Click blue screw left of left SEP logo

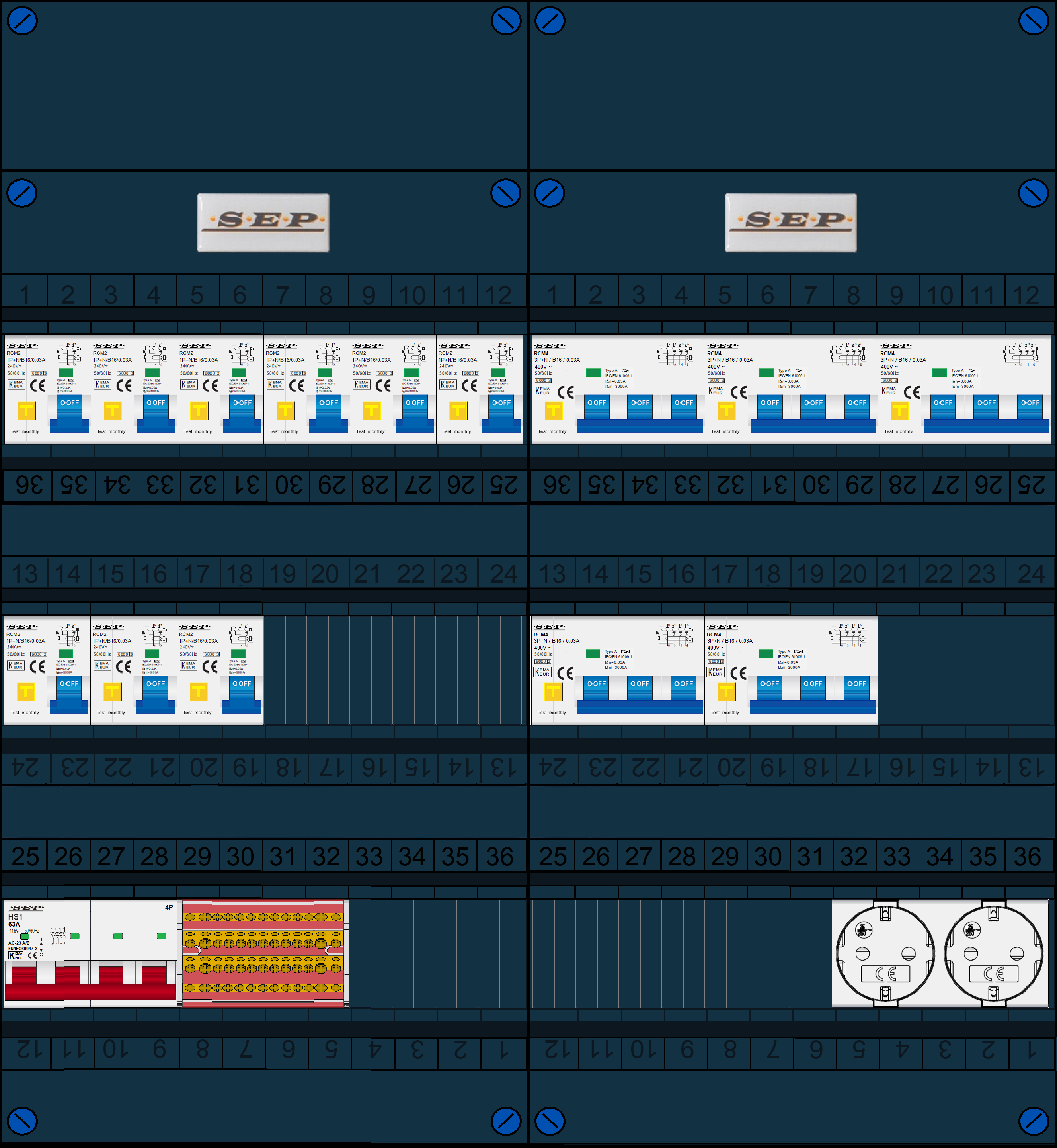point(22,193)
